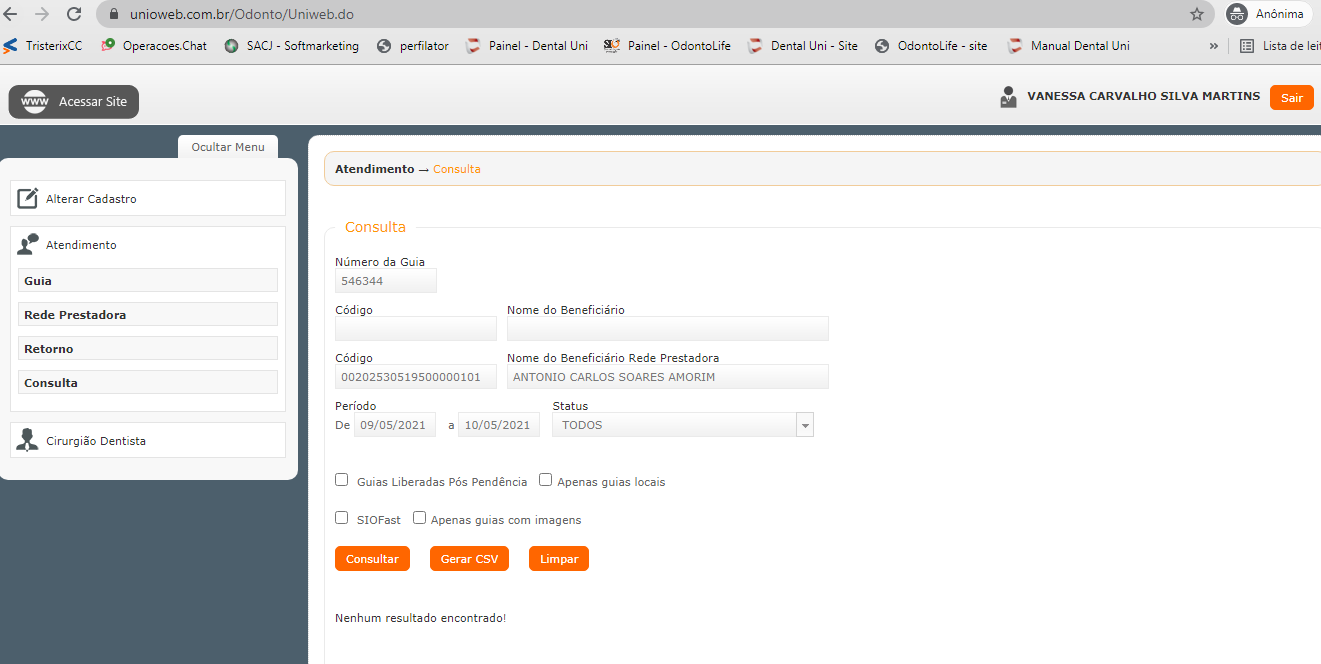Click the WWW globe icon in Acessar Site
This screenshot has height=664, width=1321.
35,102
